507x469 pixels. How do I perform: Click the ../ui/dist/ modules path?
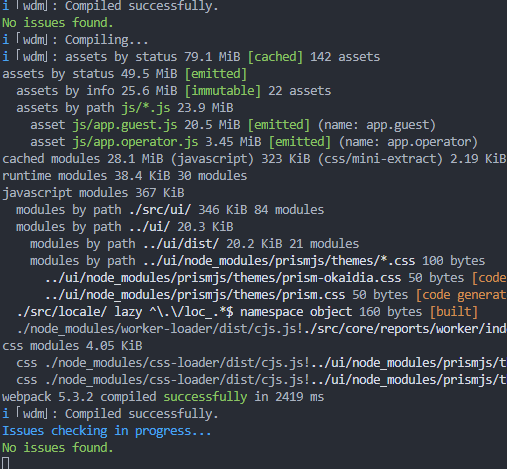tap(181, 244)
